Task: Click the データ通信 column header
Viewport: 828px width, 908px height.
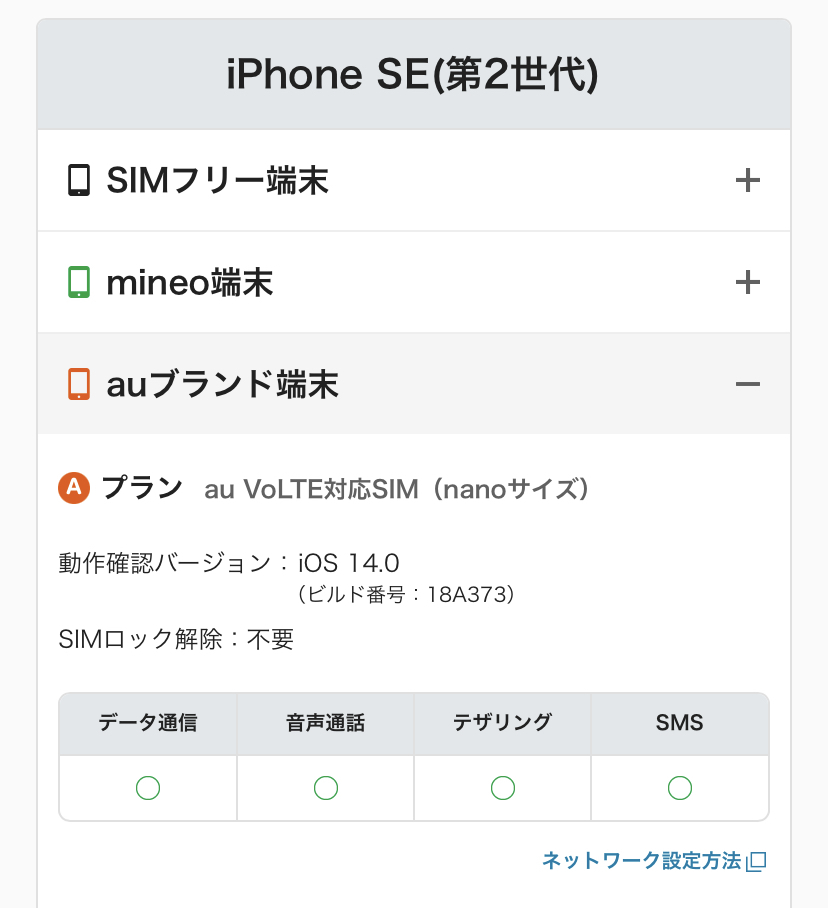Action: pyautogui.click(x=148, y=723)
